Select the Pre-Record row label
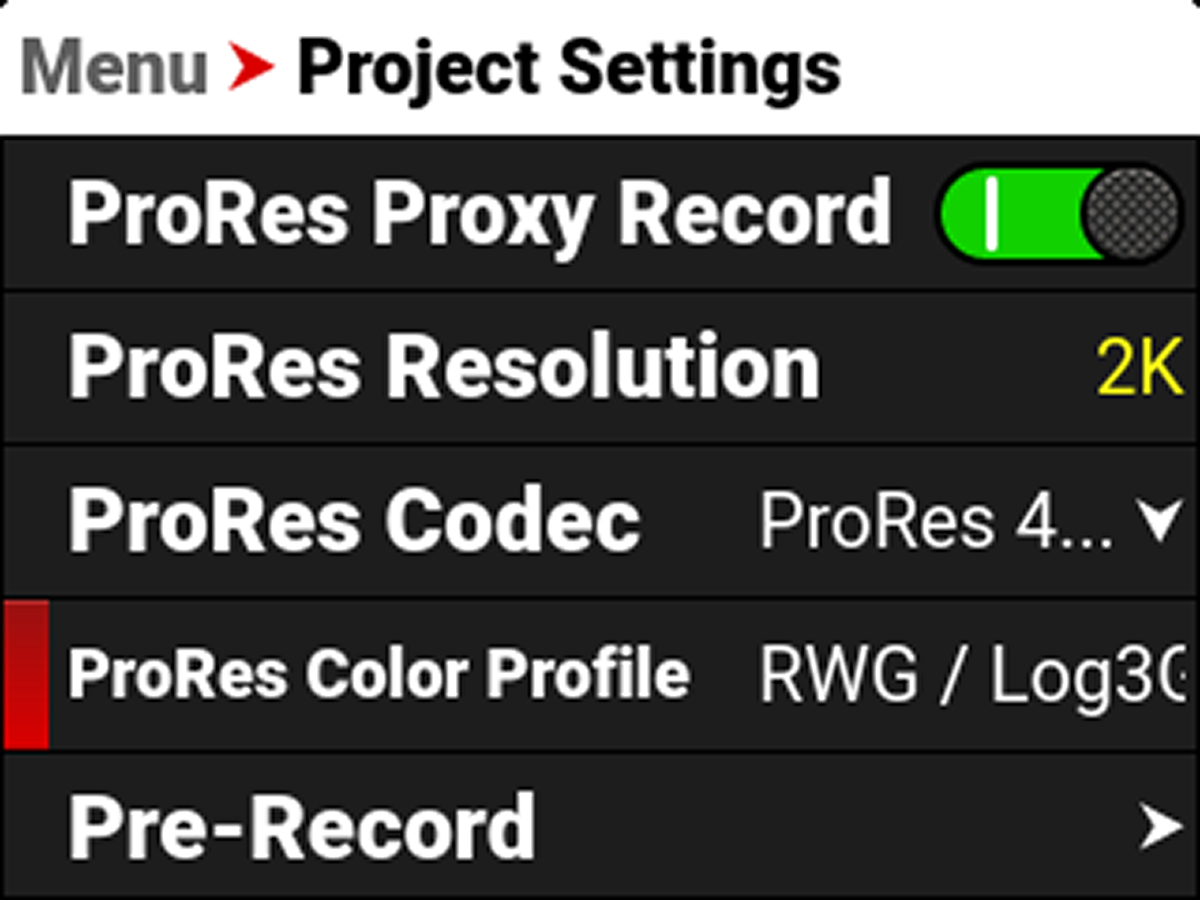This screenshot has width=1200, height=900. pos(300,825)
